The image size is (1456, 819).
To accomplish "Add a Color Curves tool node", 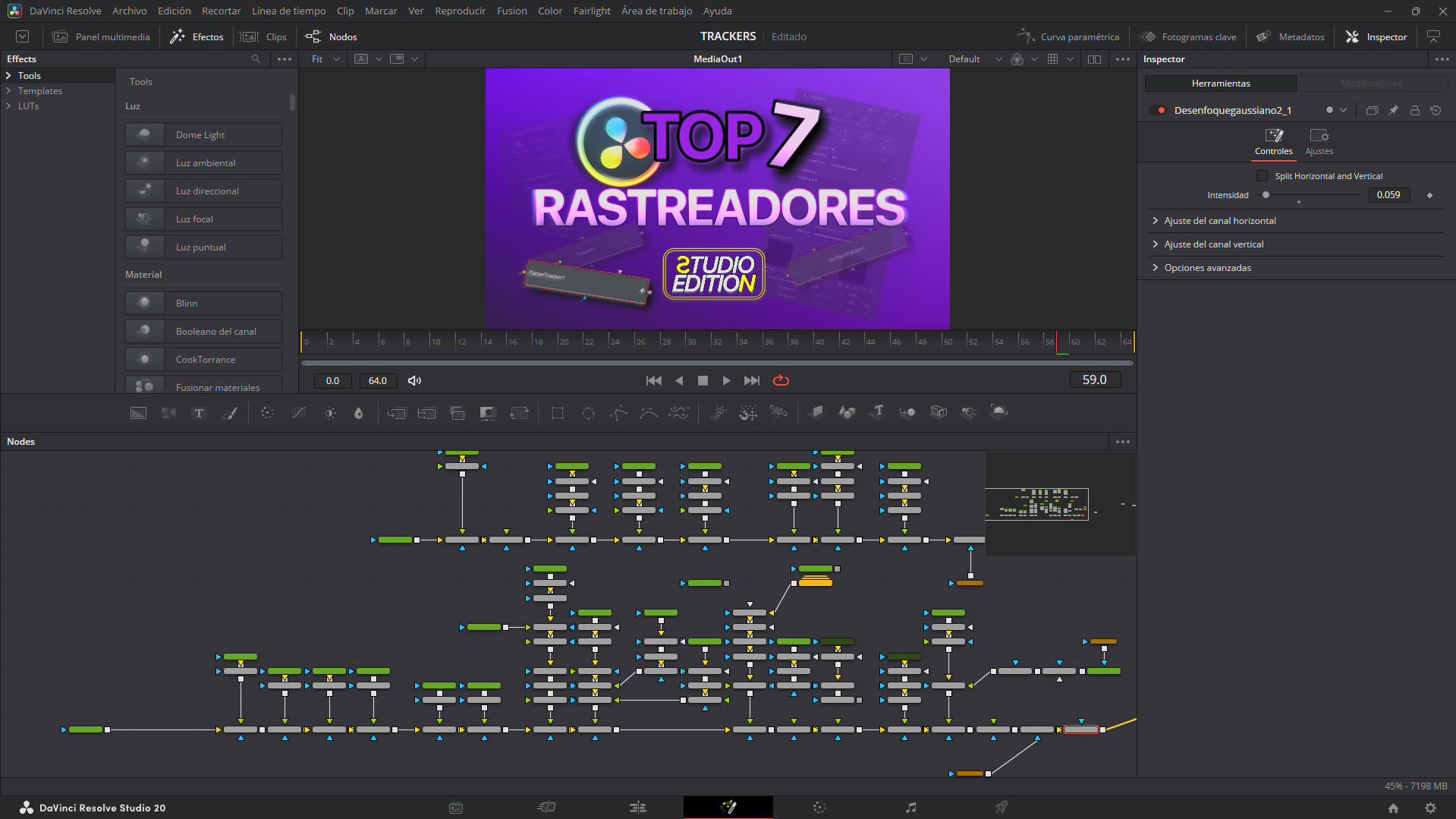I will tap(298, 413).
